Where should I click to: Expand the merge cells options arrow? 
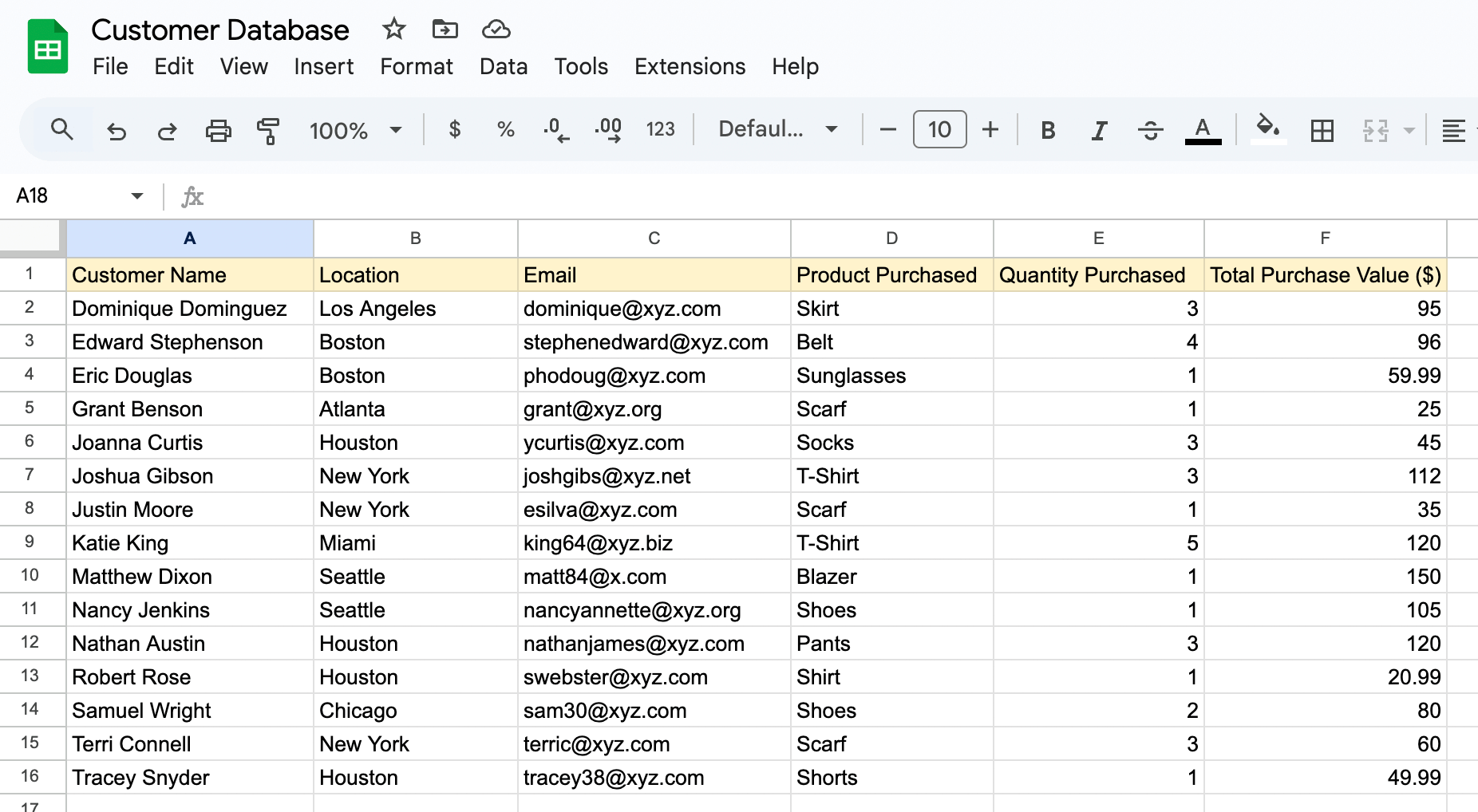1408,130
